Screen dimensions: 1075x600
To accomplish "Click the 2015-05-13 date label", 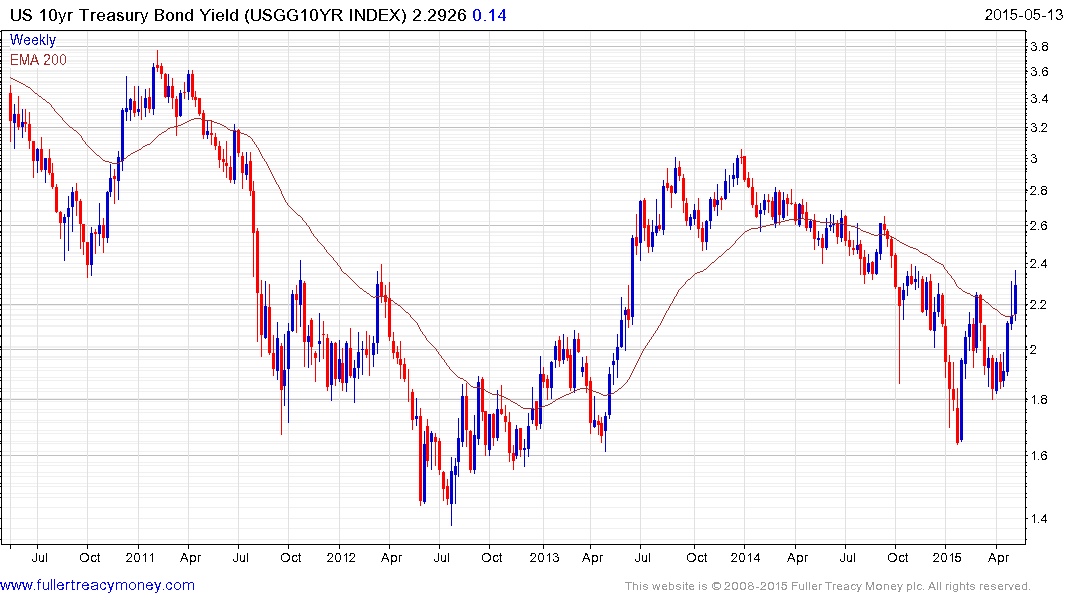I will click(x=1024, y=15).
